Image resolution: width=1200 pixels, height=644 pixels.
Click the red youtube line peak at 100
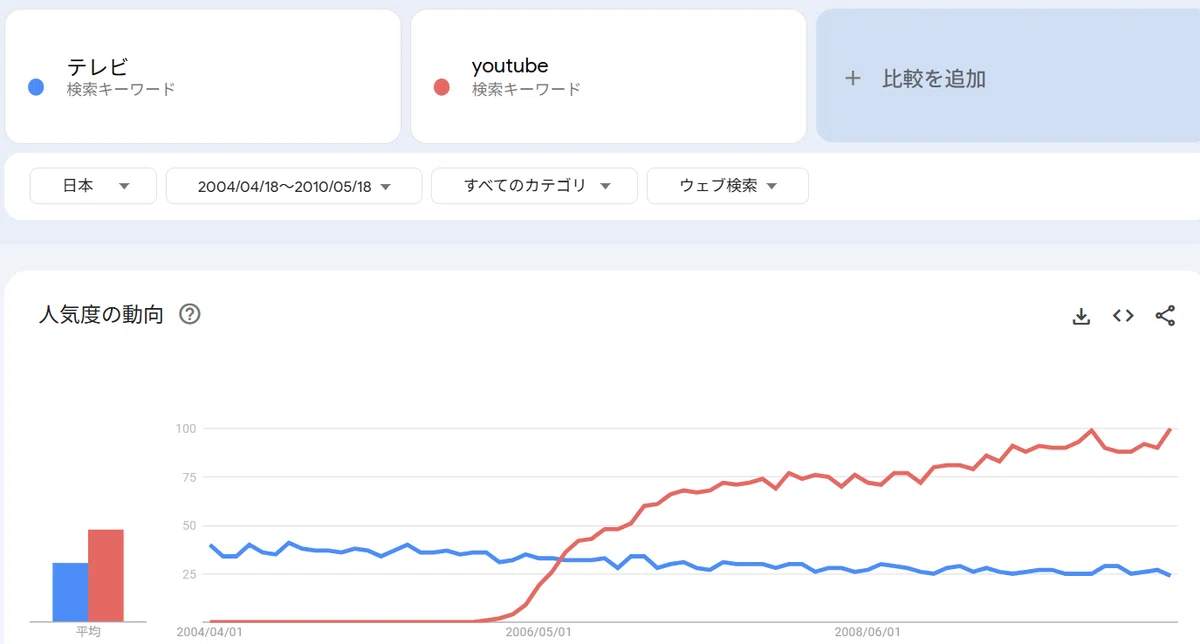[1169, 430]
